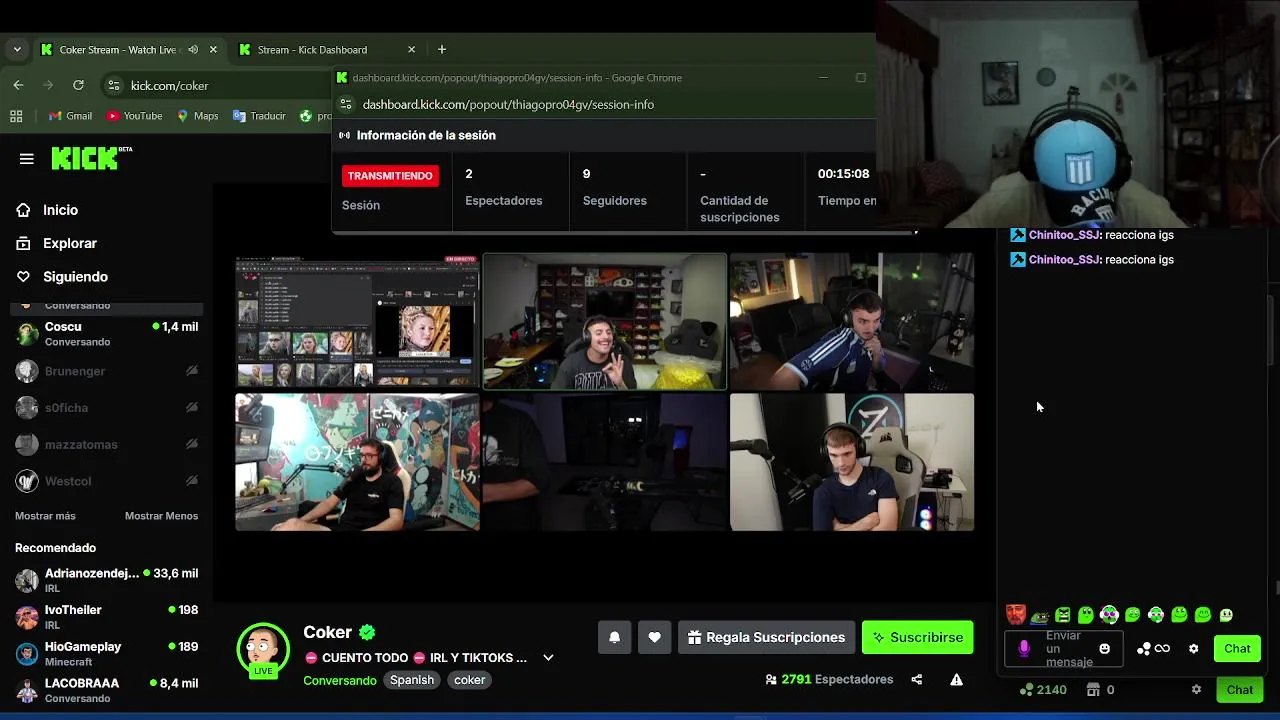Open offline channel Westcol
Screen dimensions: 1280x720
[106, 481]
